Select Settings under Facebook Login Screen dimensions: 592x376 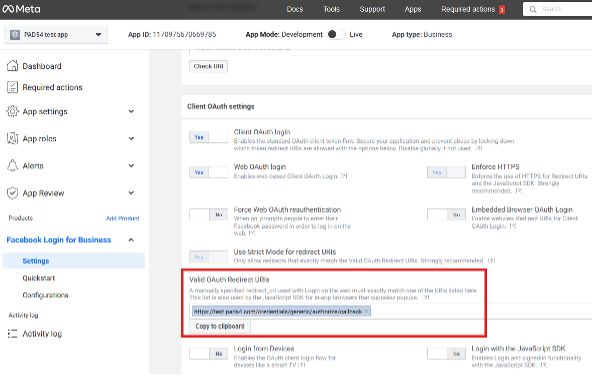[x=74, y=261]
